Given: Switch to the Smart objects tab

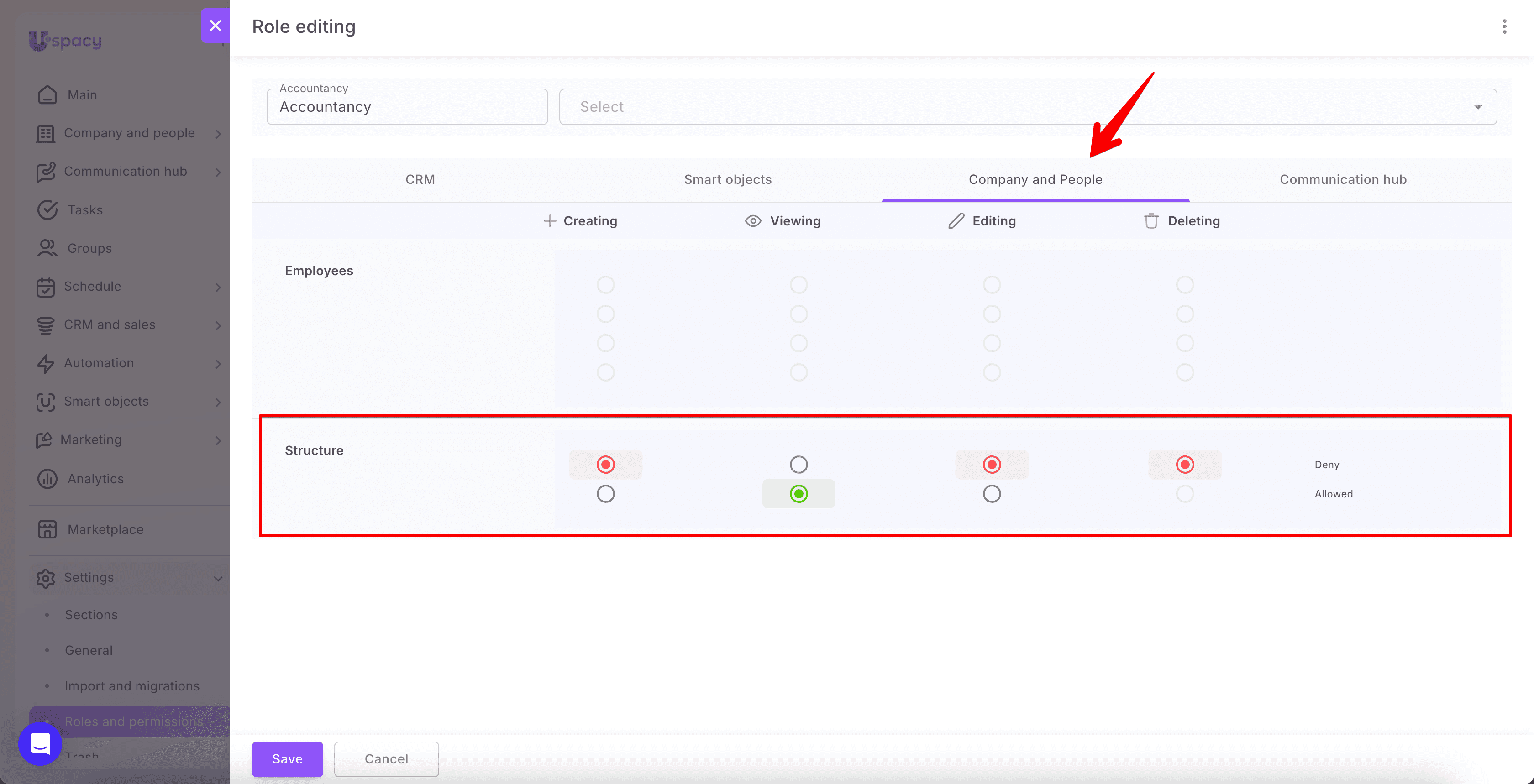Looking at the screenshot, I should click(728, 179).
